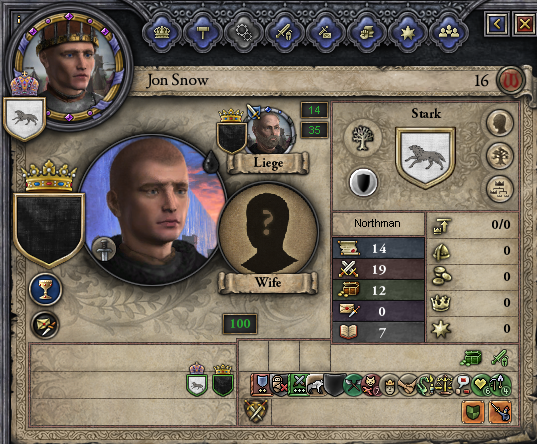Viewport: 537px width, 444px height.
Task: Open the sword Military tab icon
Action: tap(285, 33)
